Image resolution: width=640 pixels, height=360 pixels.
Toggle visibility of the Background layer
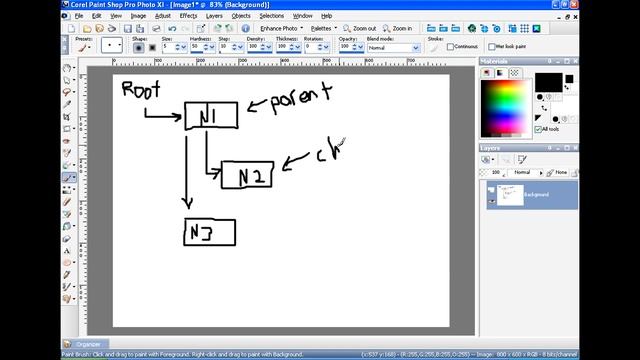coord(491,201)
